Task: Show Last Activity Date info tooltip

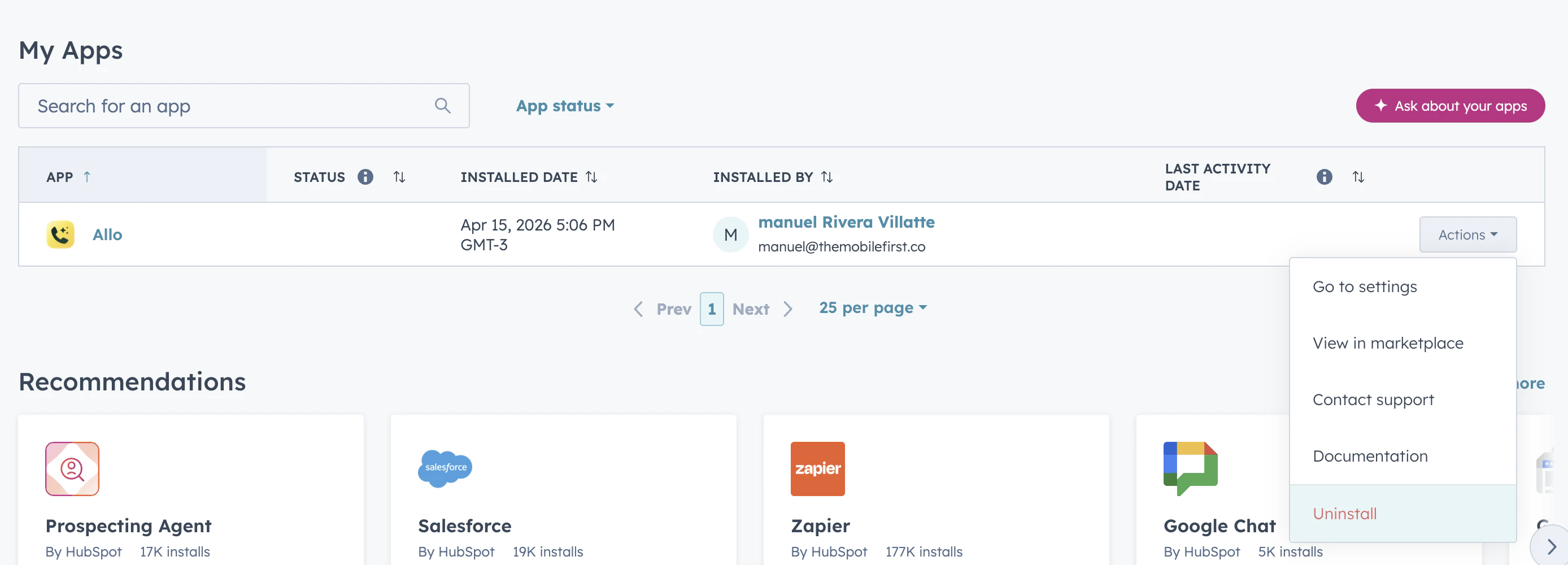Action: pos(1325,176)
